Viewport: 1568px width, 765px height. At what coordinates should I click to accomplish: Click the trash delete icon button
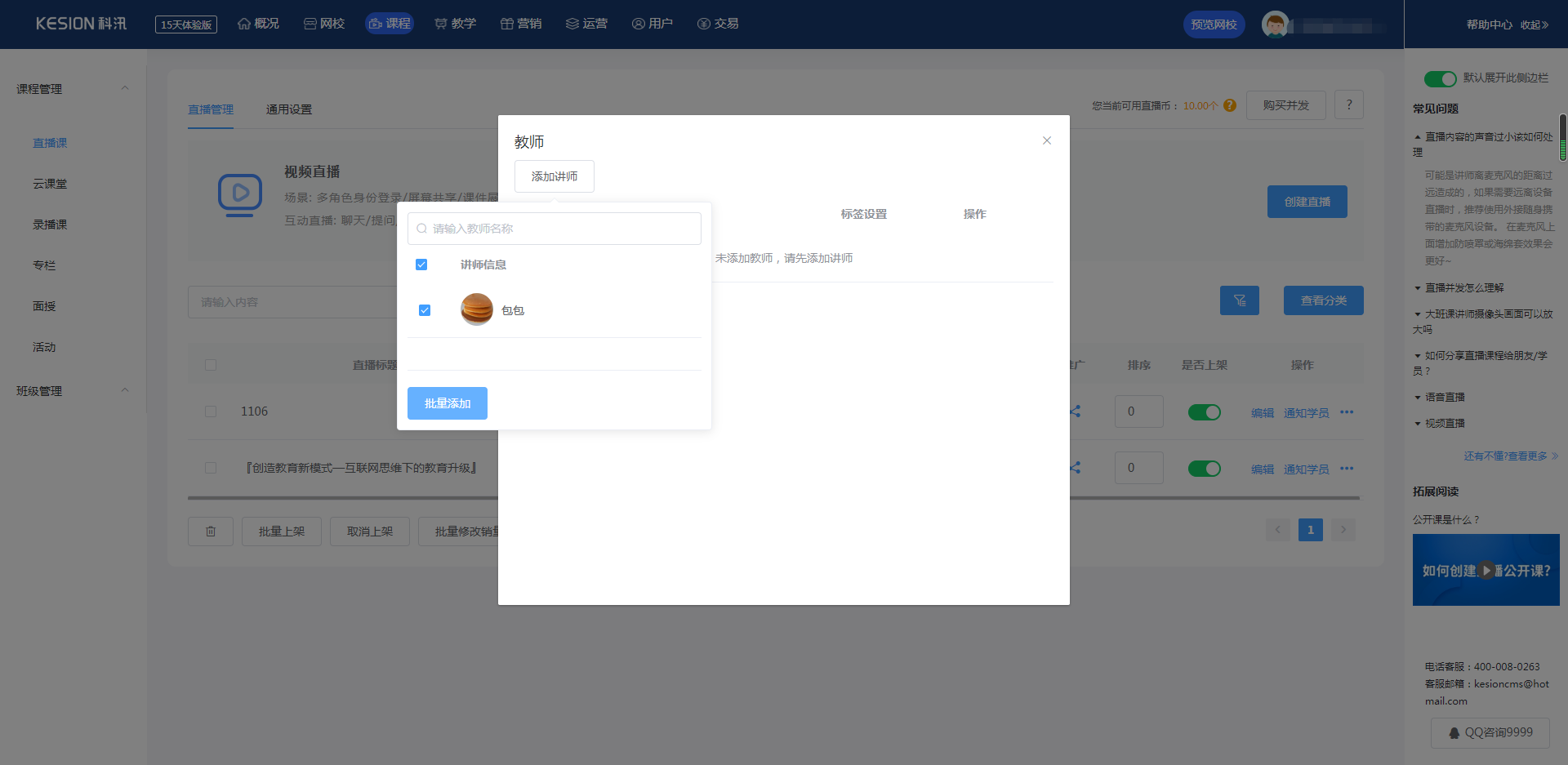pyautogui.click(x=211, y=531)
